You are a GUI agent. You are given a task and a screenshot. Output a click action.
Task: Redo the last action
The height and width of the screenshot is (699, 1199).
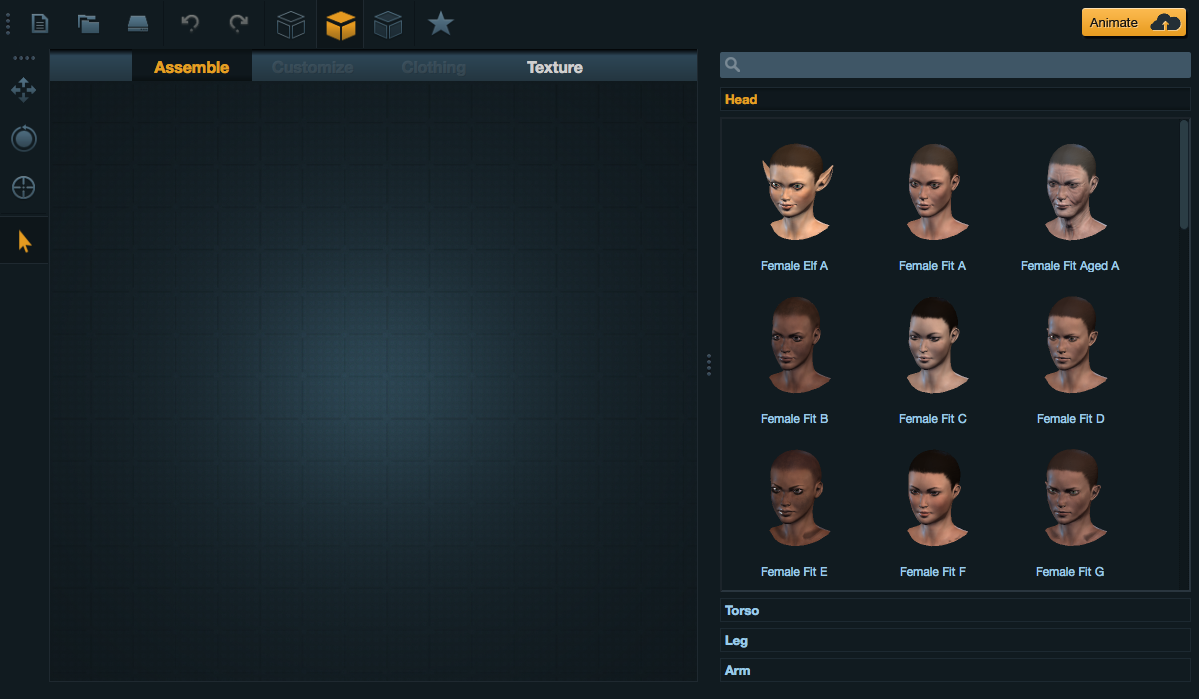click(239, 23)
